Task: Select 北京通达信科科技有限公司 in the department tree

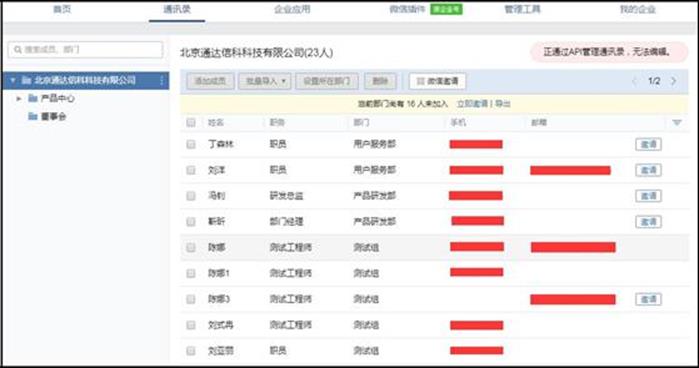Action: [x=86, y=80]
